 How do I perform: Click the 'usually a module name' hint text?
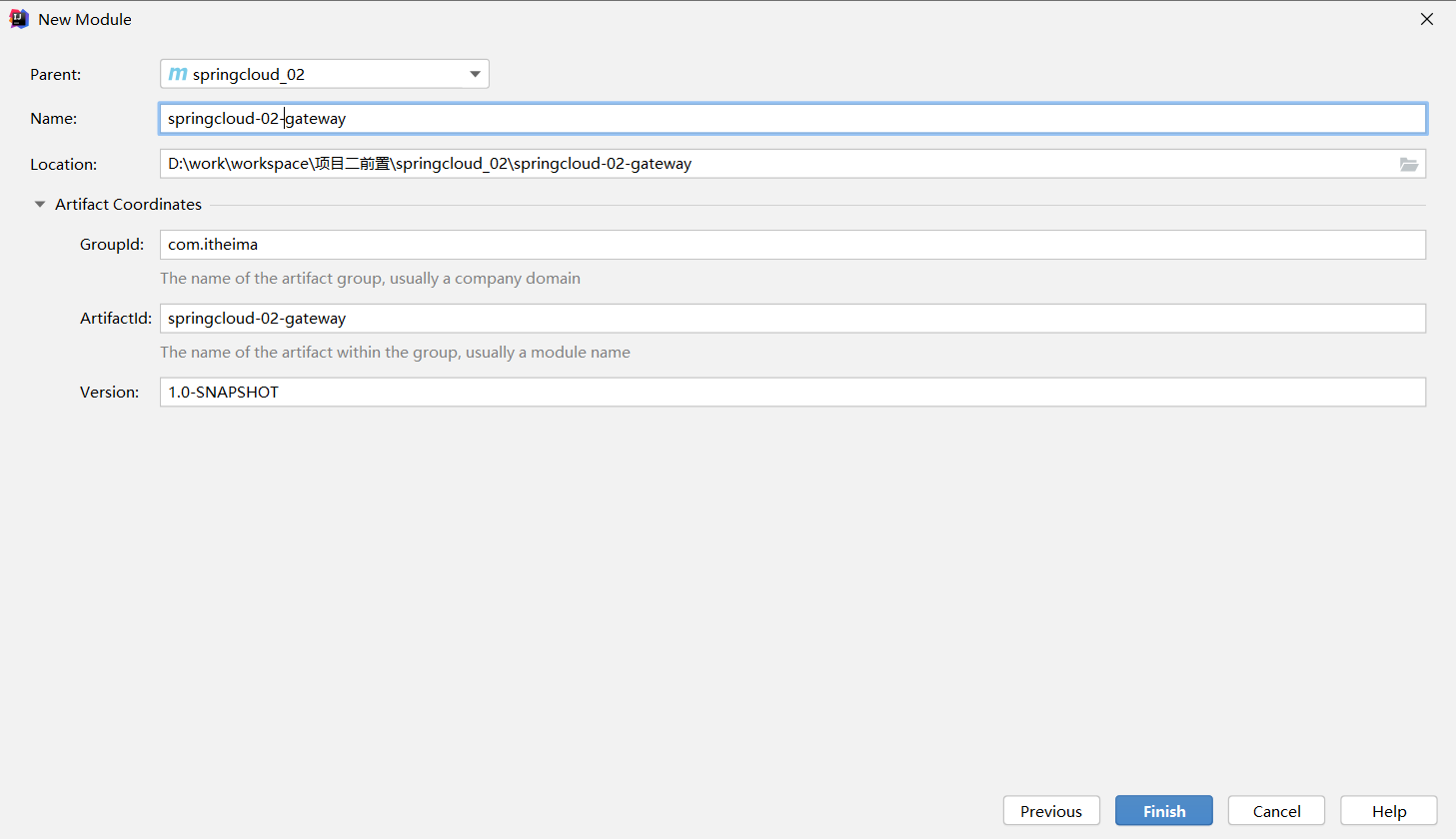pos(548,352)
